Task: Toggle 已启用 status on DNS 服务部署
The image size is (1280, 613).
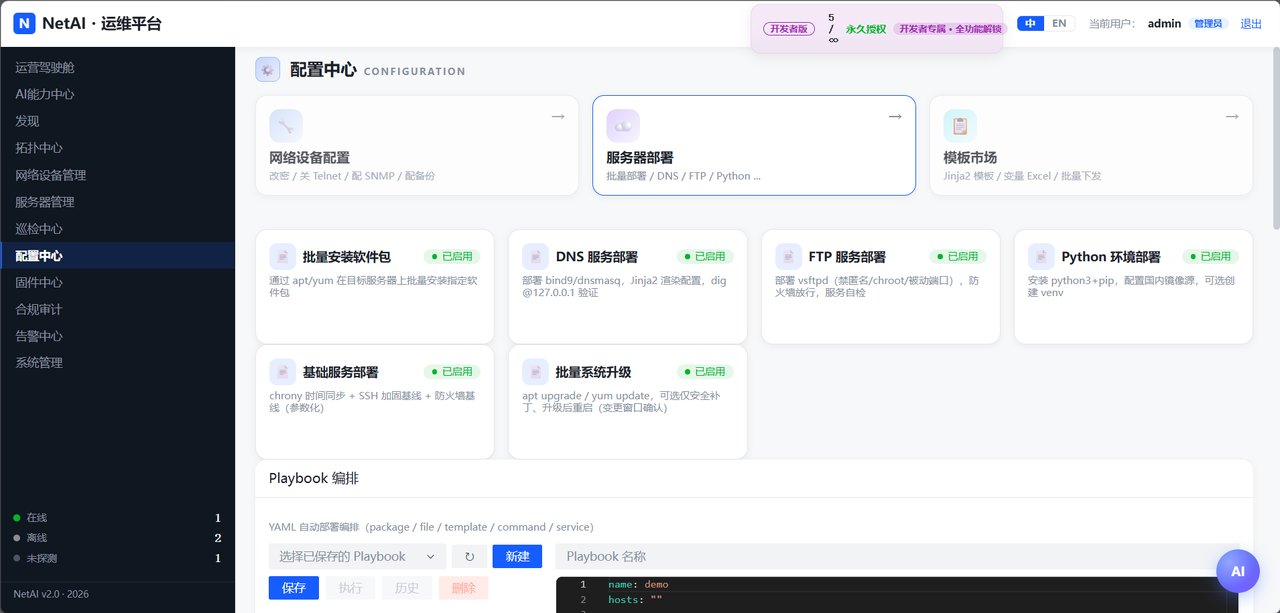Action: pyautogui.click(x=705, y=257)
